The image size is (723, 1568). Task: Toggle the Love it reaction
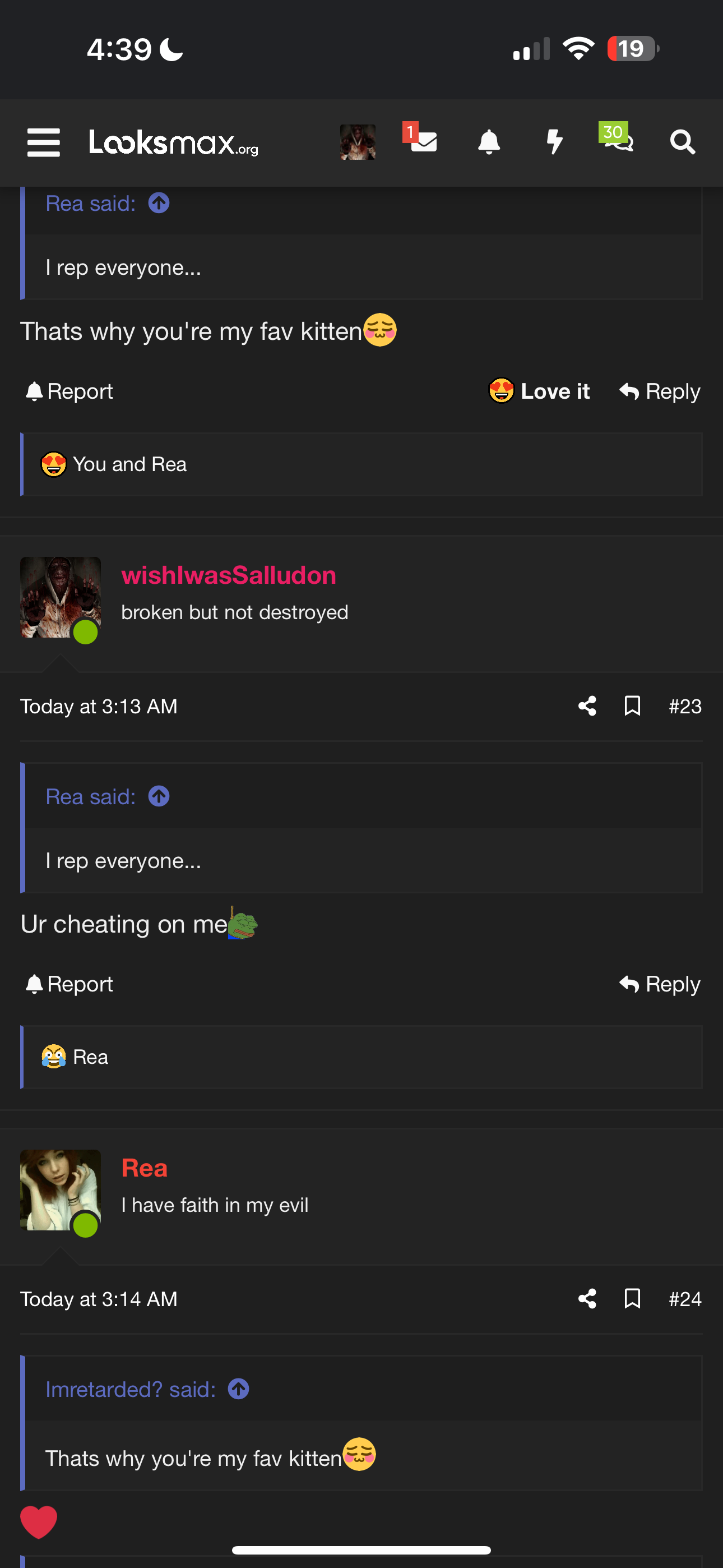pos(539,391)
